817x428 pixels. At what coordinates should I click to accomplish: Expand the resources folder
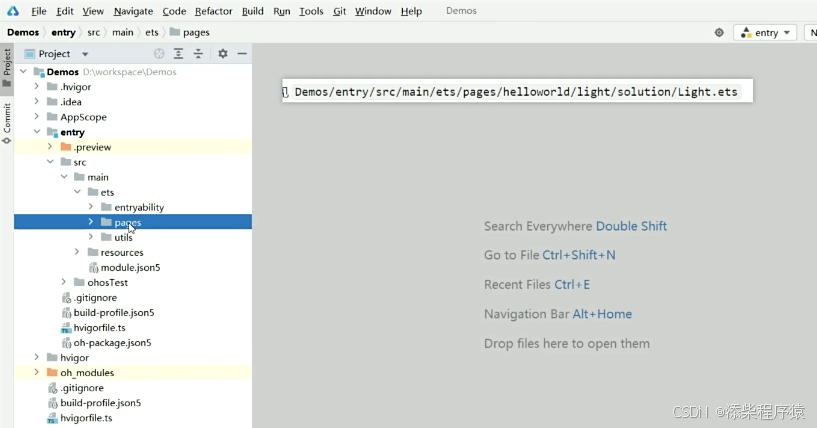point(77,252)
